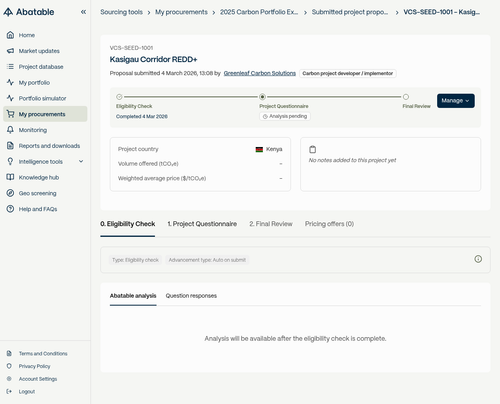Click the Analysis pending status badge
Viewport: 500px width, 404px height.
coord(285,116)
